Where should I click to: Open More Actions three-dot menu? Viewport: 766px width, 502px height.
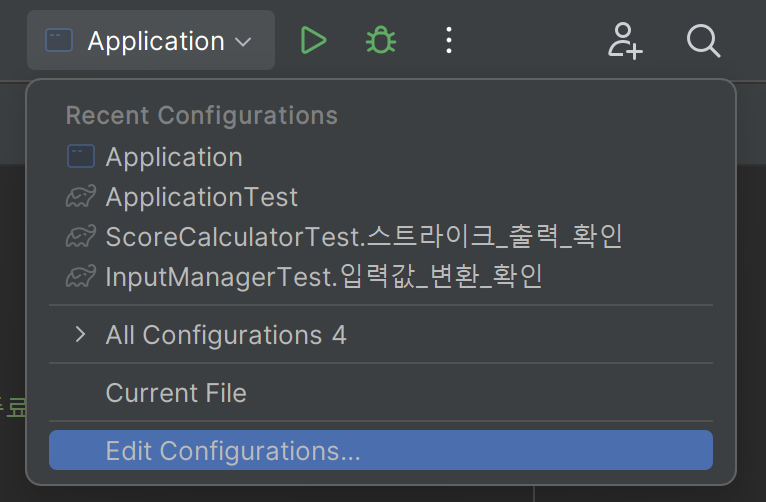pyautogui.click(x=449, y=40)
